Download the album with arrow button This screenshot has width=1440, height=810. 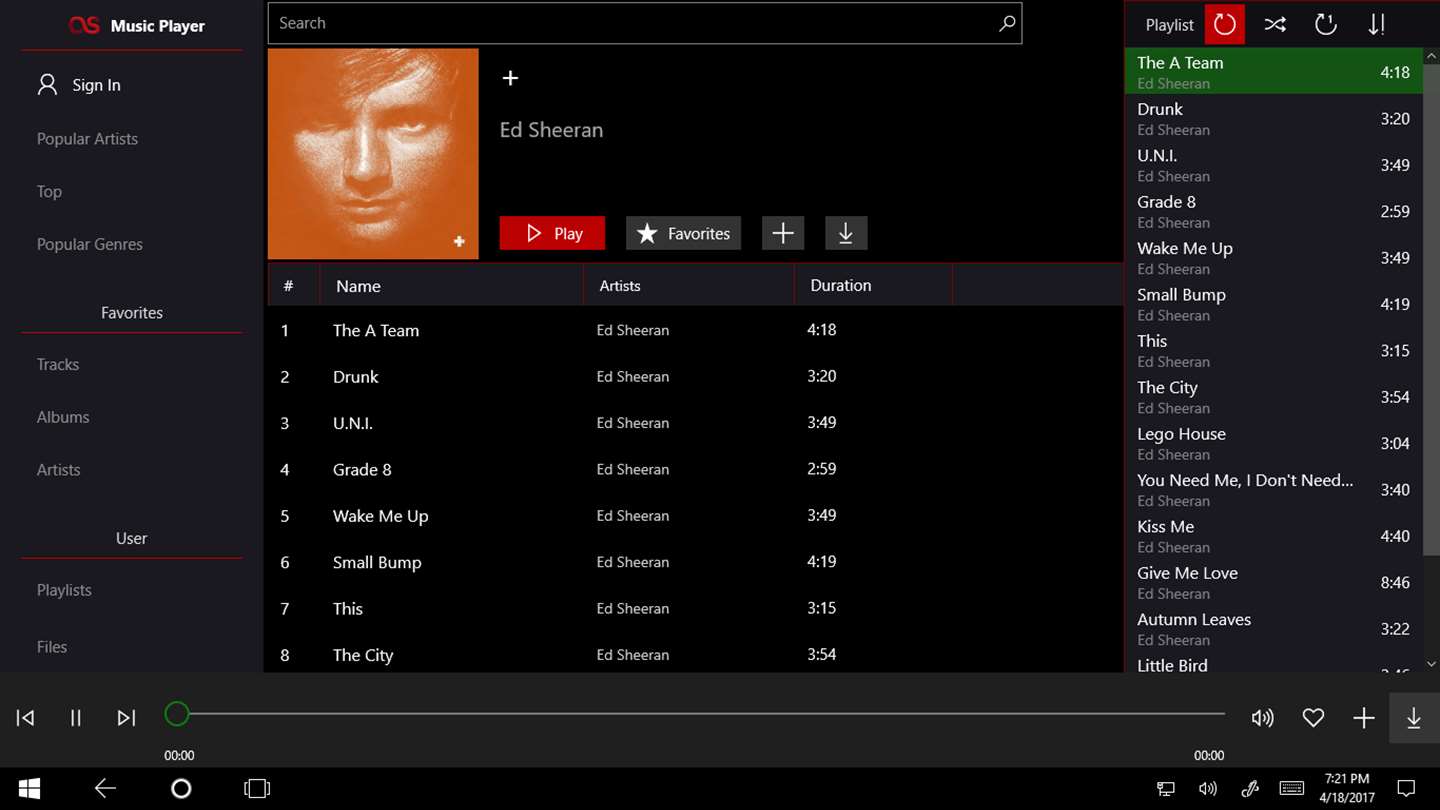coord(846,233)
